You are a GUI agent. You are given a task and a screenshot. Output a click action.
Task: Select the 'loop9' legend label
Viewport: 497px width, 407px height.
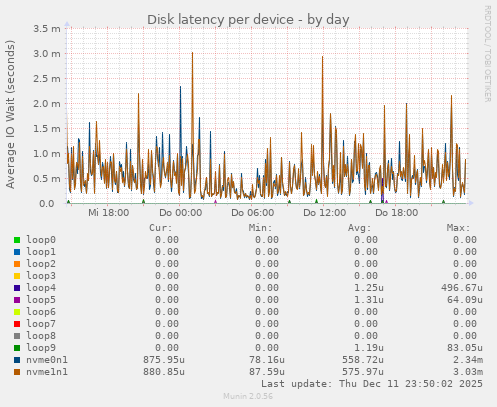(x=41, y=348)
